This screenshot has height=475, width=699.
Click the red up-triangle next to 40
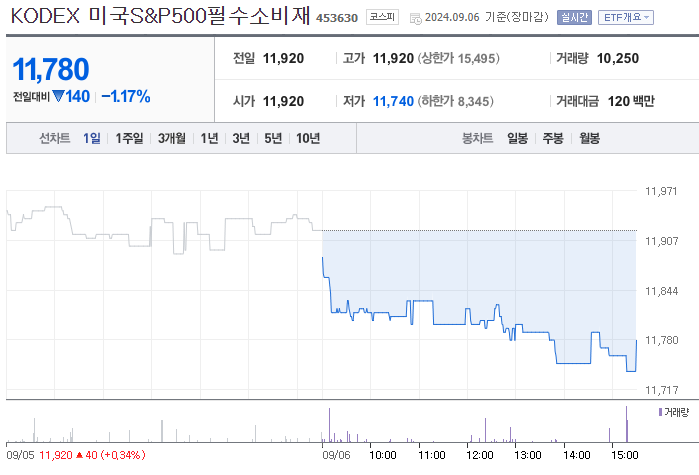click(79, 455)
